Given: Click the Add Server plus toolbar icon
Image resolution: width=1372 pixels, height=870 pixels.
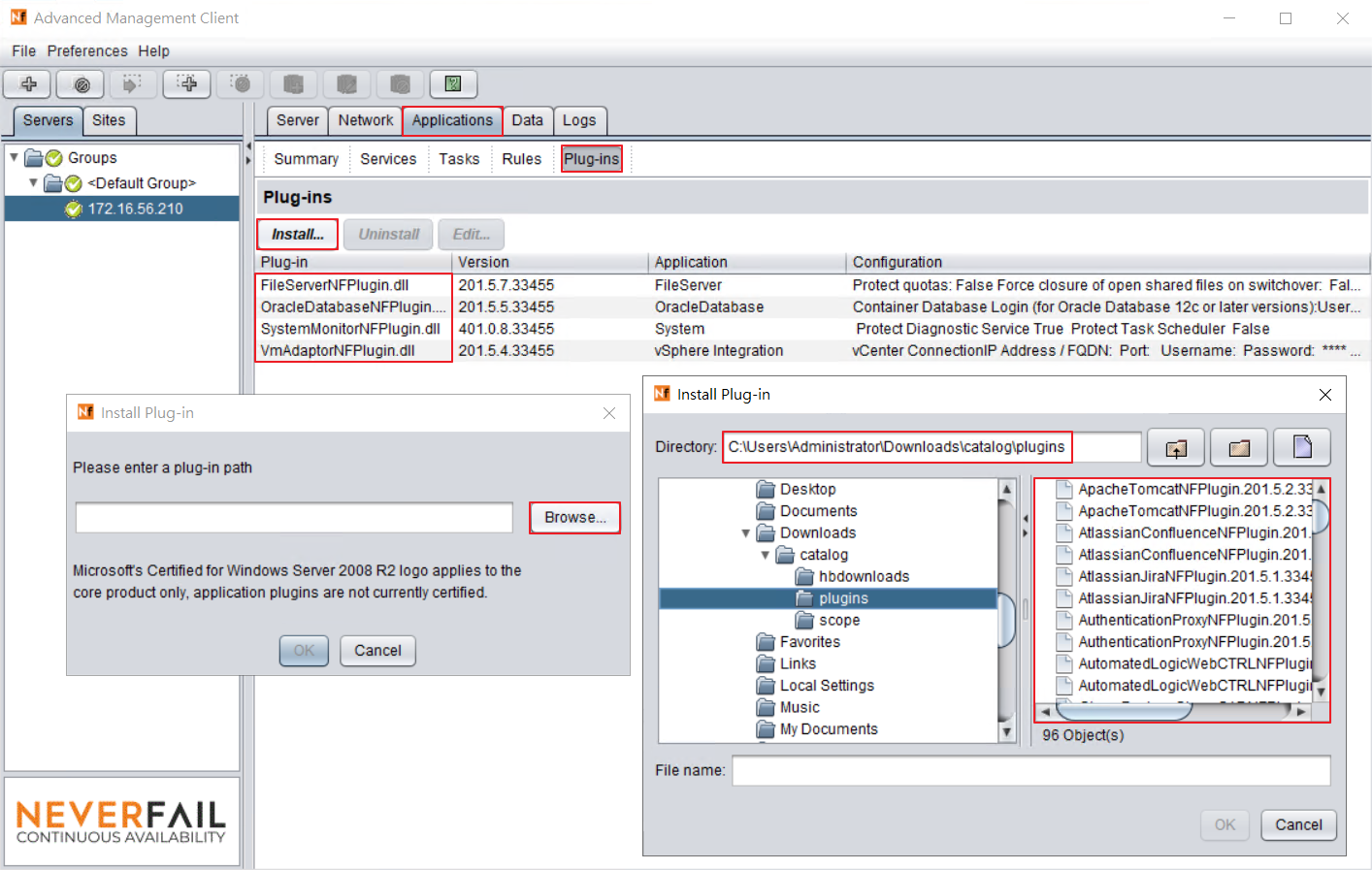Looking at the screenshot, I should pos(28,84).
